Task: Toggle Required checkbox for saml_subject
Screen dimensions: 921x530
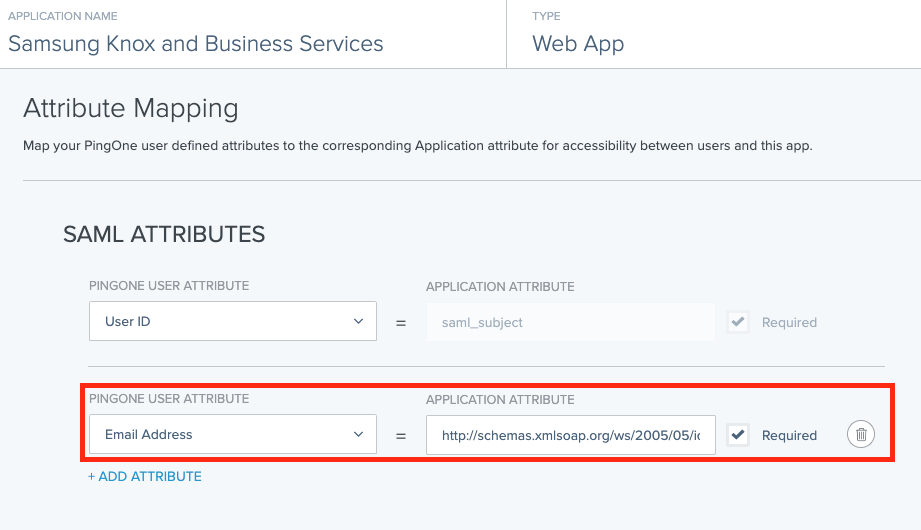Action: (x=738, y=322)
